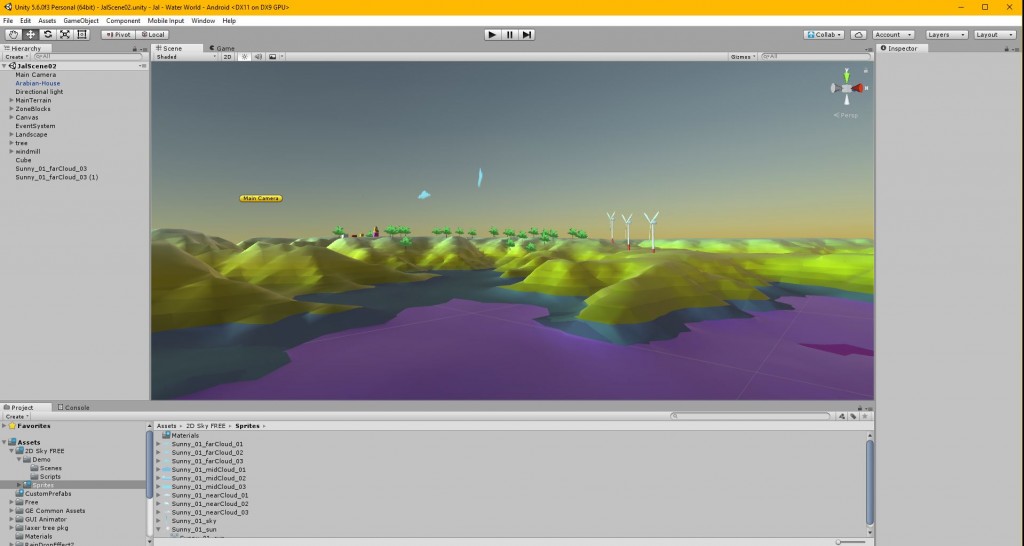1024x546 pixels.
Task: Open the Layers dropdown
Action: point(946,34)
